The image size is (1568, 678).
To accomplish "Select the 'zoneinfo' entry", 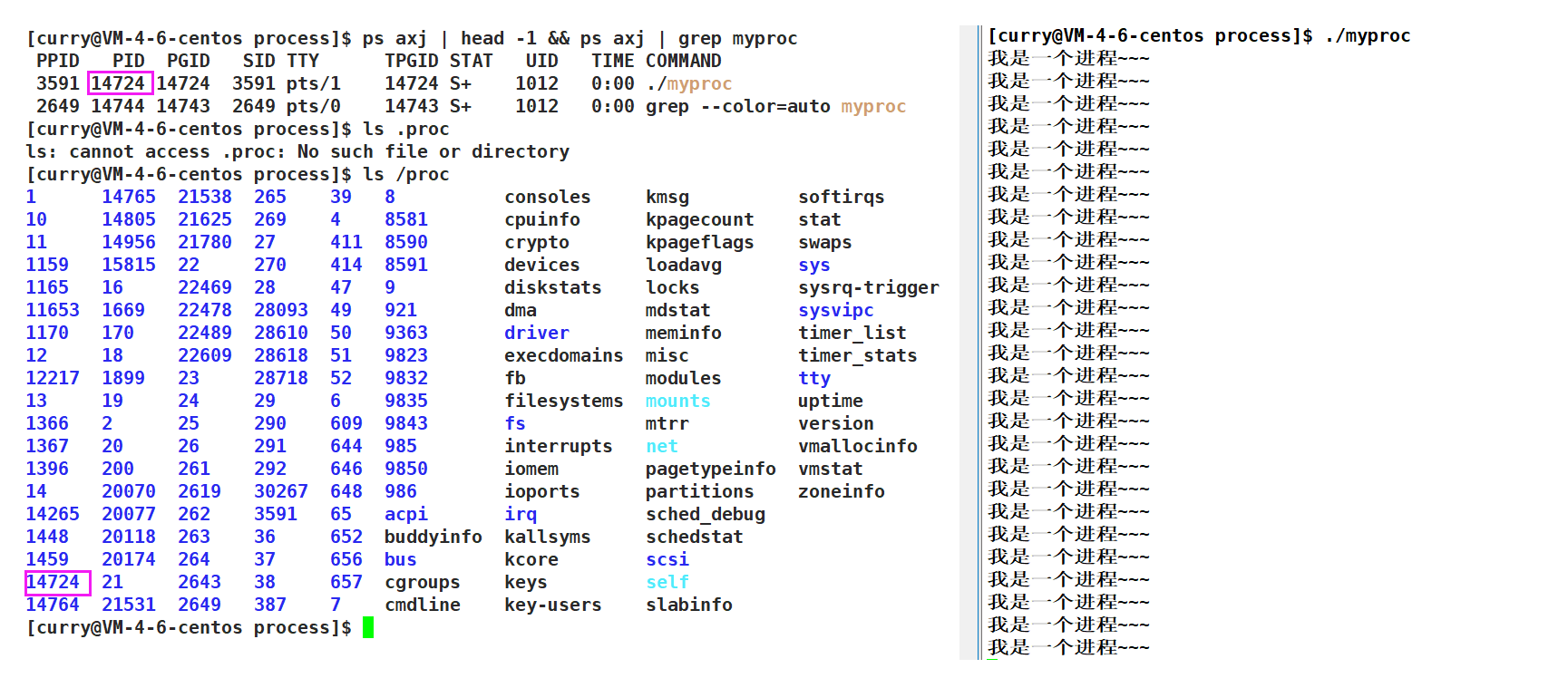I will pos(841,492).
